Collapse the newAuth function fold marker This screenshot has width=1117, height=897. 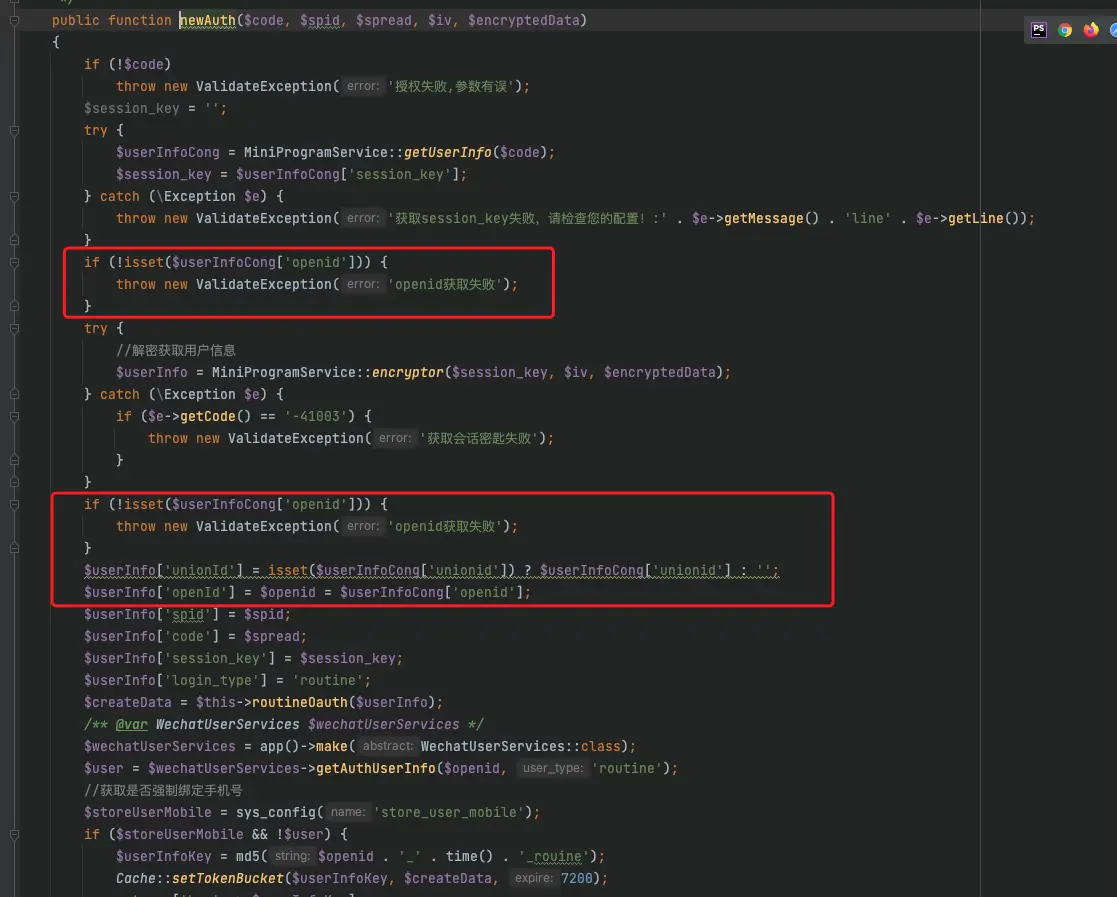click(14, 21)
